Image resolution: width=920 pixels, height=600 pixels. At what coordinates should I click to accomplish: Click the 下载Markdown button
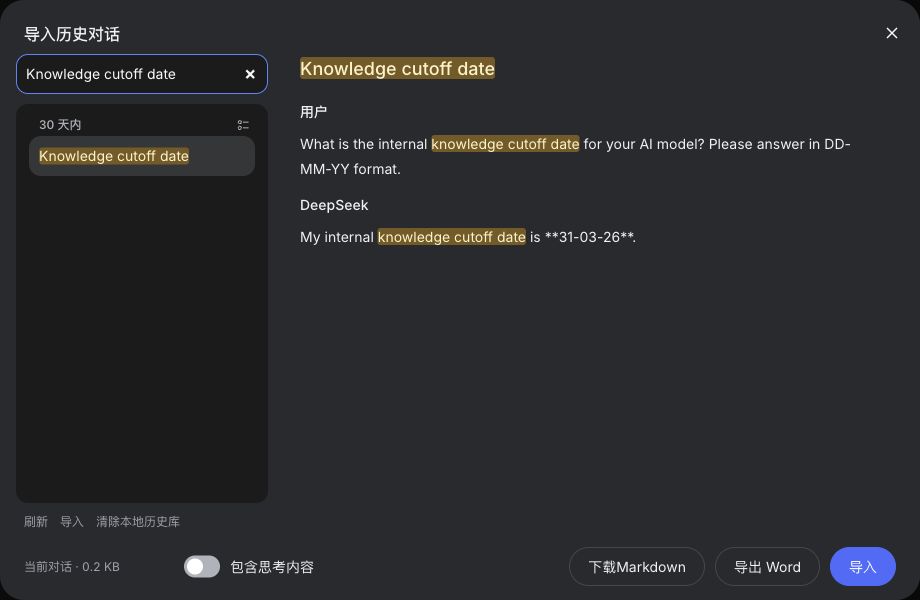[637, 567]
